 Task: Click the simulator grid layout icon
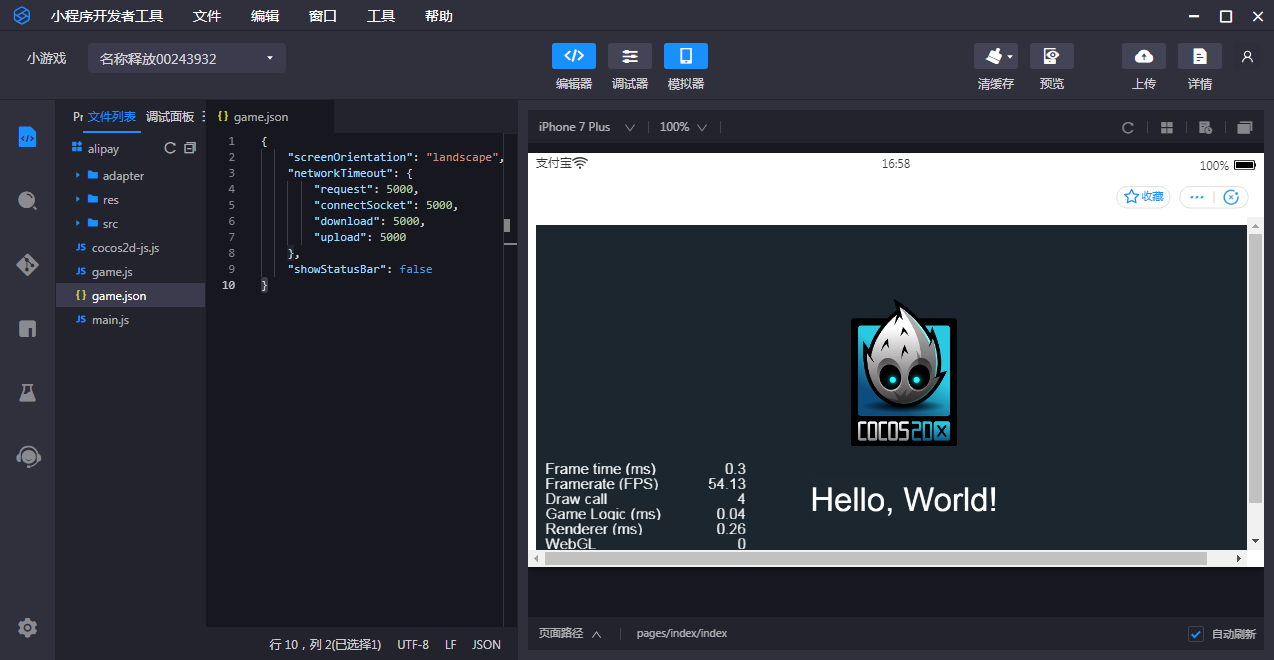tap(1166, 127)
